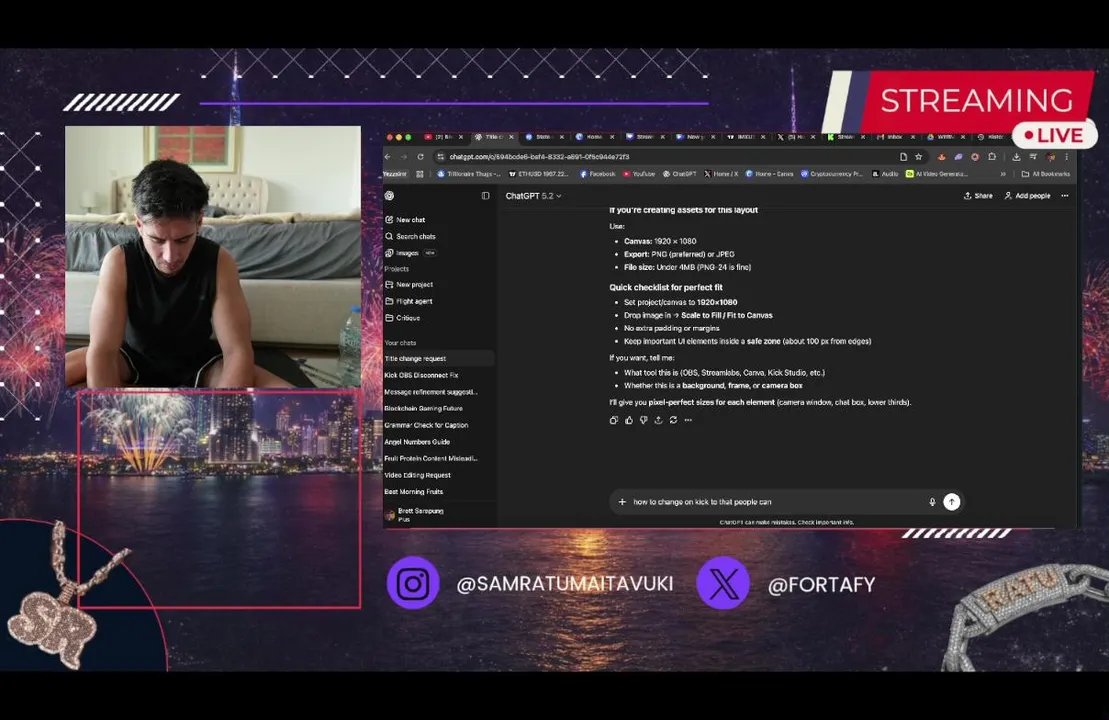Screen dimensions: 1109x720
Task: Start a New chat in ChatGPT
Action: pyautogui.click(x=406, y=220)
